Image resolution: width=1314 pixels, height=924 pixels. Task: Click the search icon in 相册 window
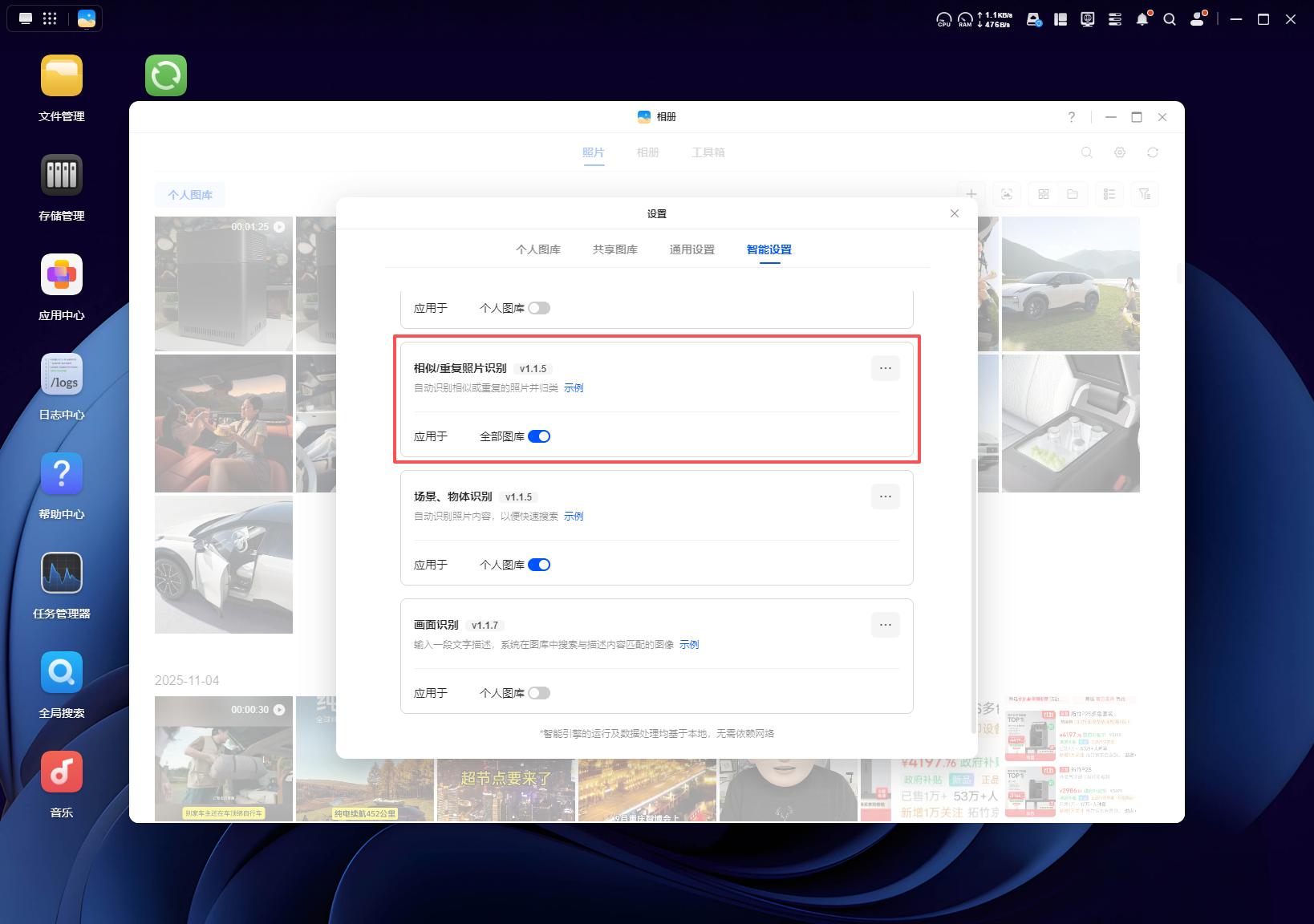coord(1087,152)
